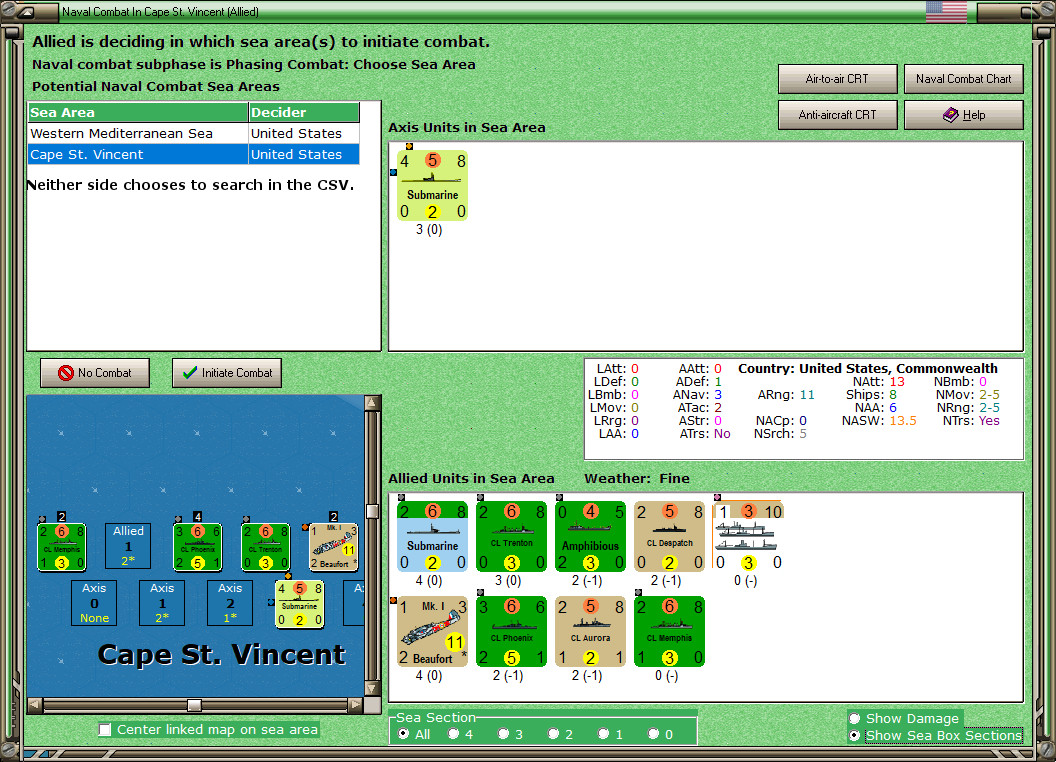Click the United States flag icon
This screenshot has width=1056, height=762.
946,11
